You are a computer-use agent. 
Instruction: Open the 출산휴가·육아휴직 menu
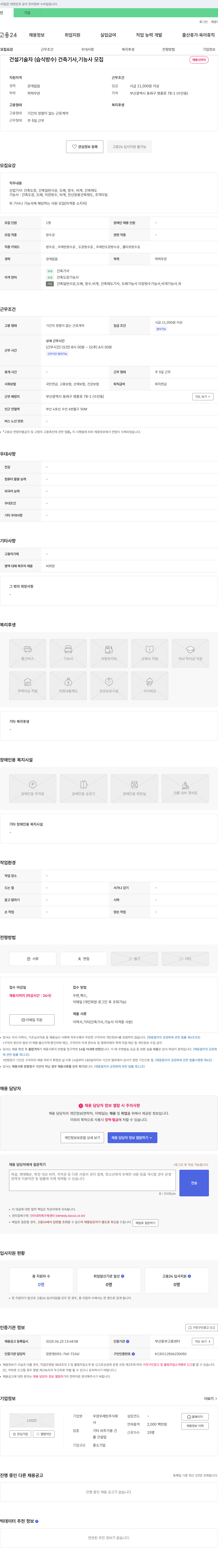click(x=198, y=35)
